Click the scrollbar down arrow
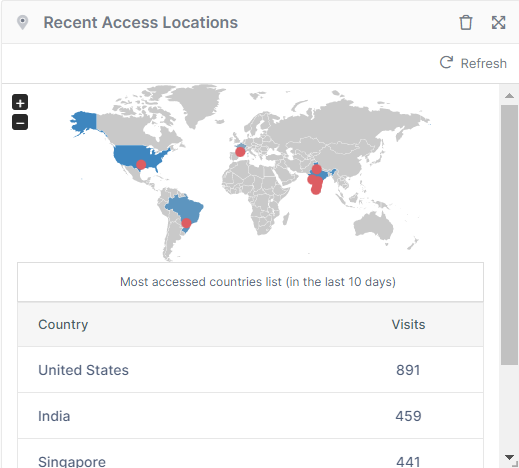This screenshot has height=468, width=519. coord(509,457)
